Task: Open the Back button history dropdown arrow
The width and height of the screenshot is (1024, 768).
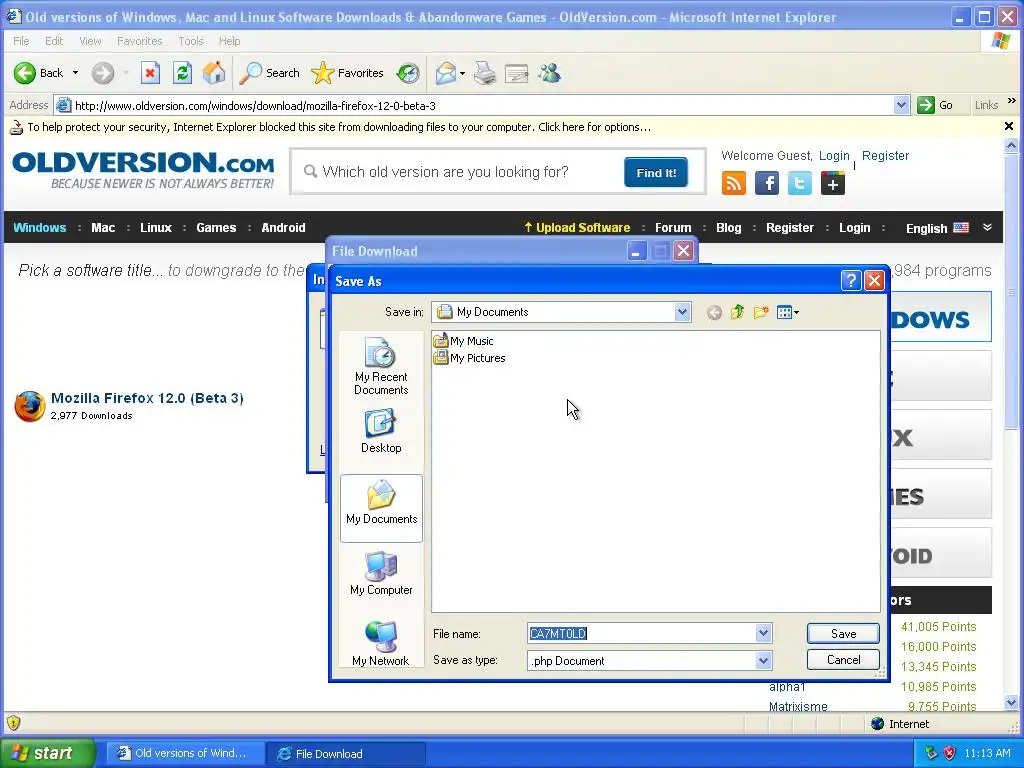Action: (75, 73)
